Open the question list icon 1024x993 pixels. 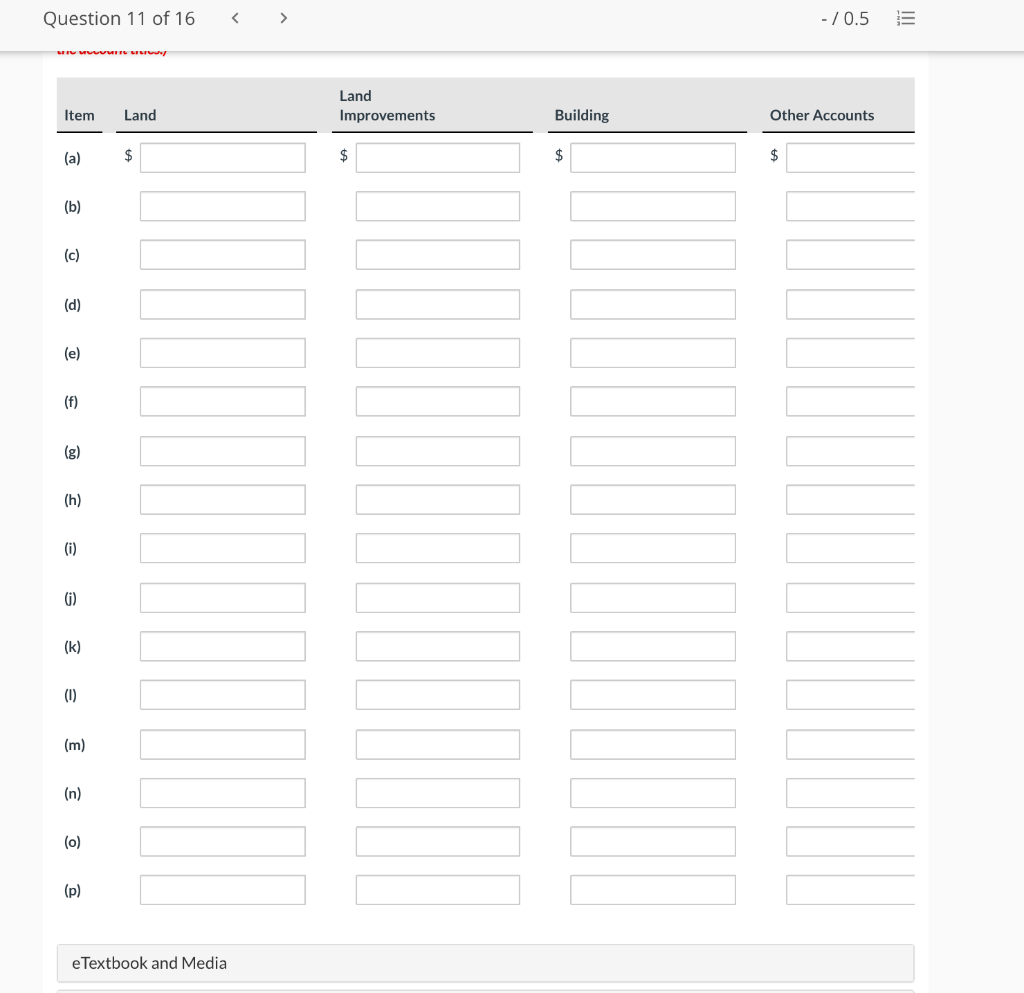click(906, 18)
